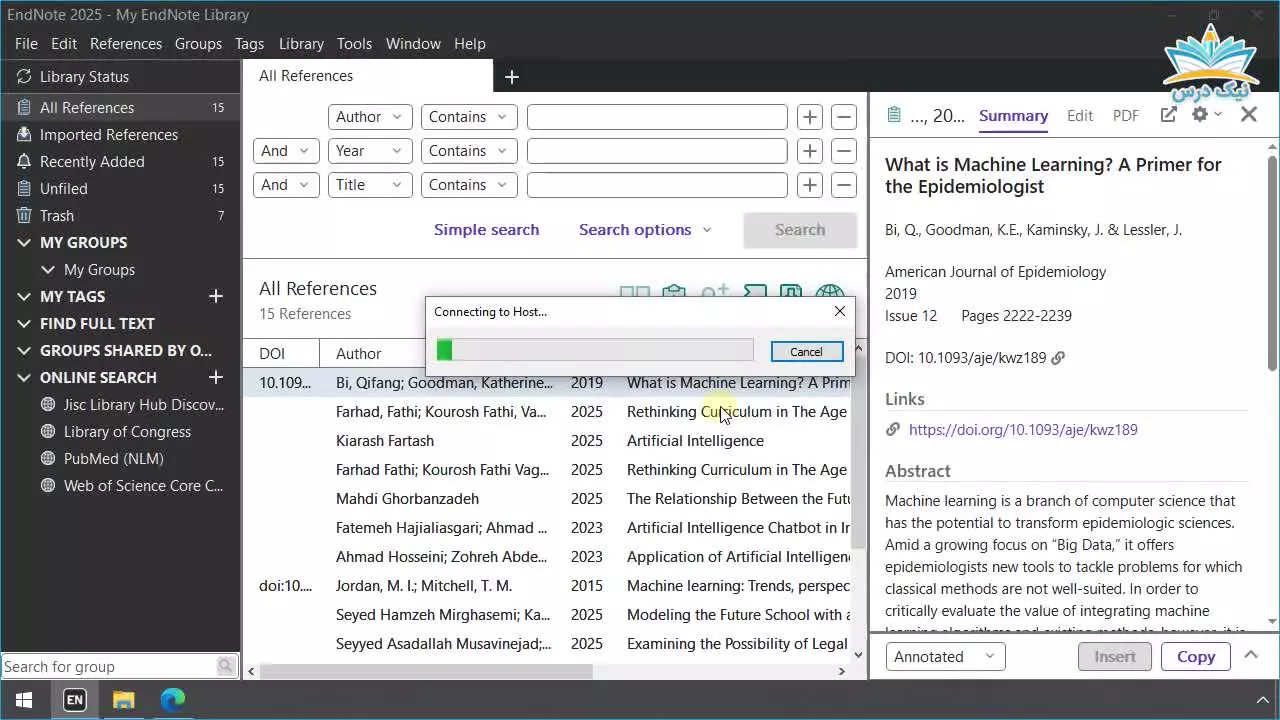
Task: Open the And operator dropdown for Year row
Action: pyautogui.click(x=286, y=151)
